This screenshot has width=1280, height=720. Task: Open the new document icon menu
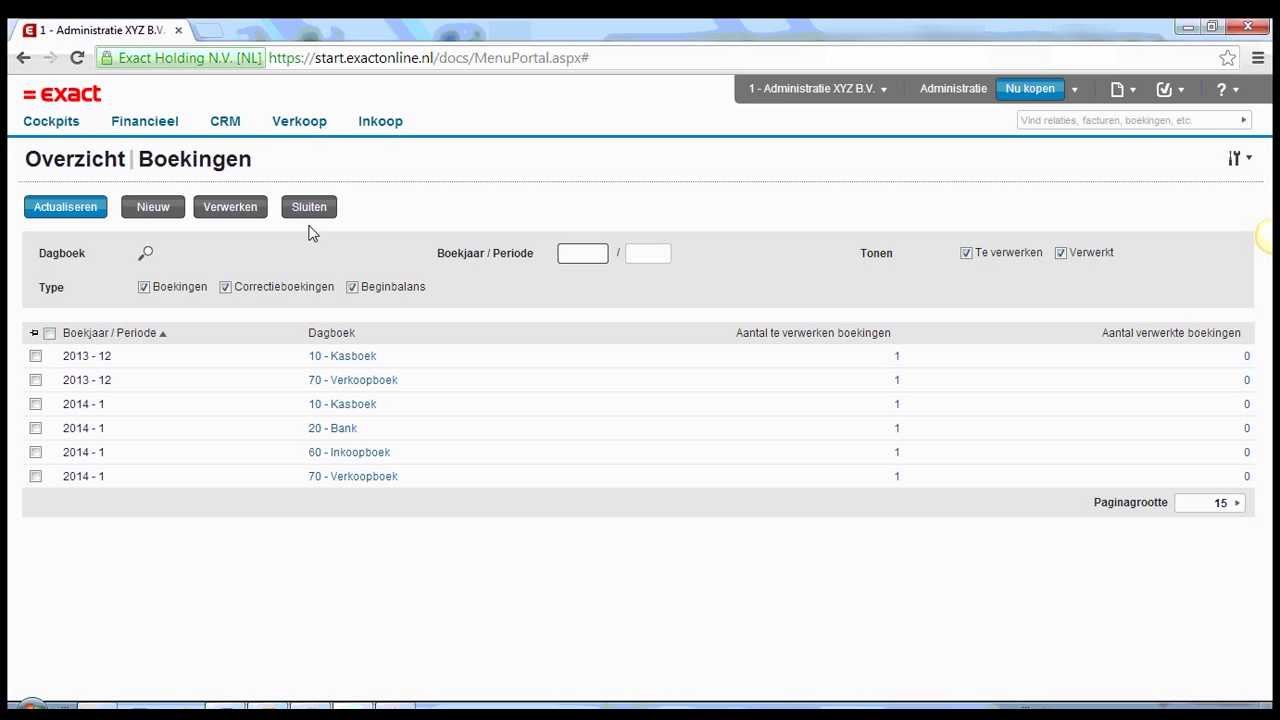[1123, 89]
